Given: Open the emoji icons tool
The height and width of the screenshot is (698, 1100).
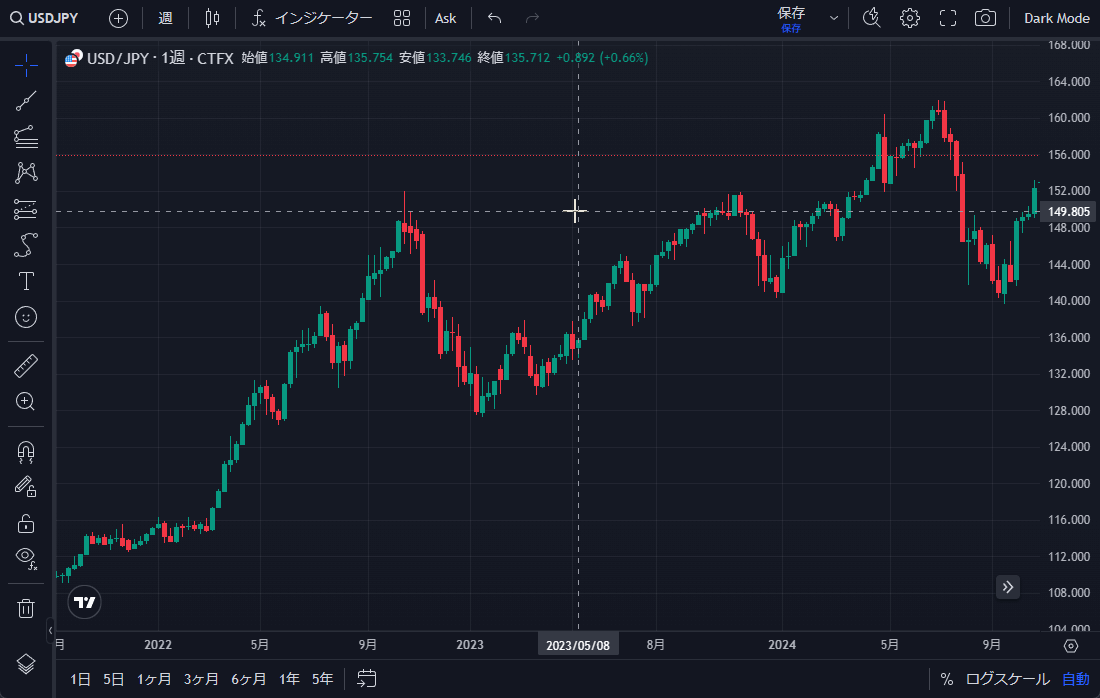Looking at the screenshot, I should coord(26,317).
